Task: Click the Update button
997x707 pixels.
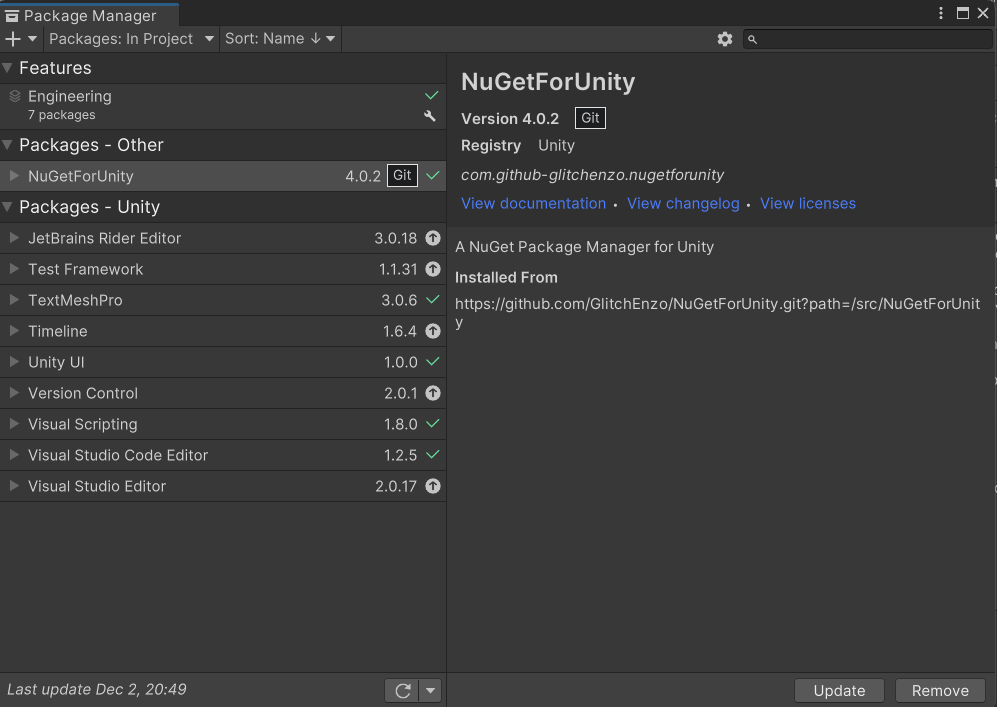Action: [x=839, y=690]
